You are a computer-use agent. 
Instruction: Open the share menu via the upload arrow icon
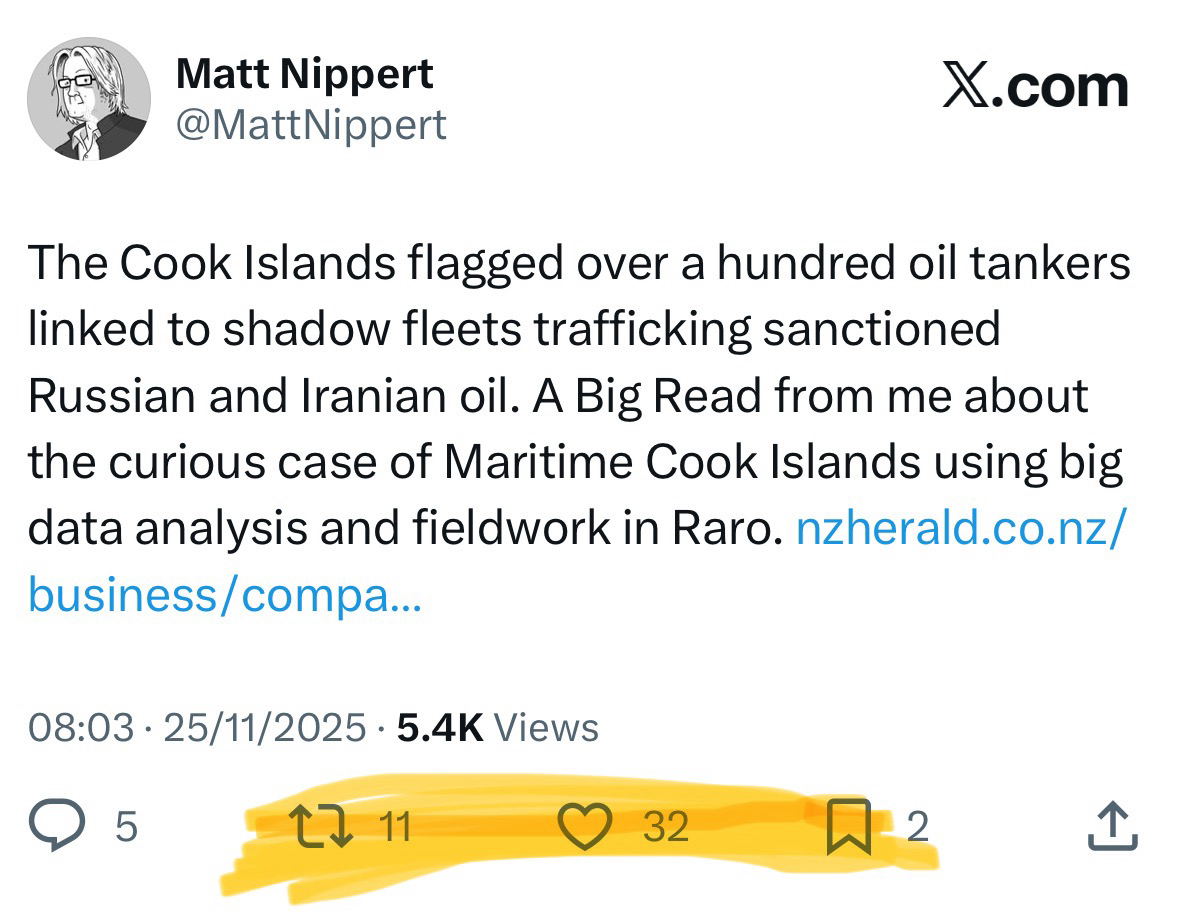click(x=1111, y=826)
